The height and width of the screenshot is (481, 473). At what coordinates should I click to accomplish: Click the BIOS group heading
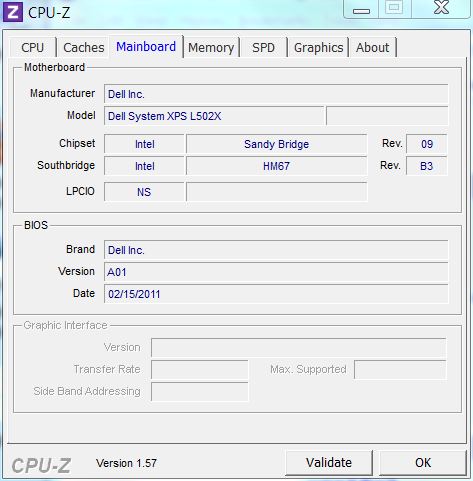point(36,225)
